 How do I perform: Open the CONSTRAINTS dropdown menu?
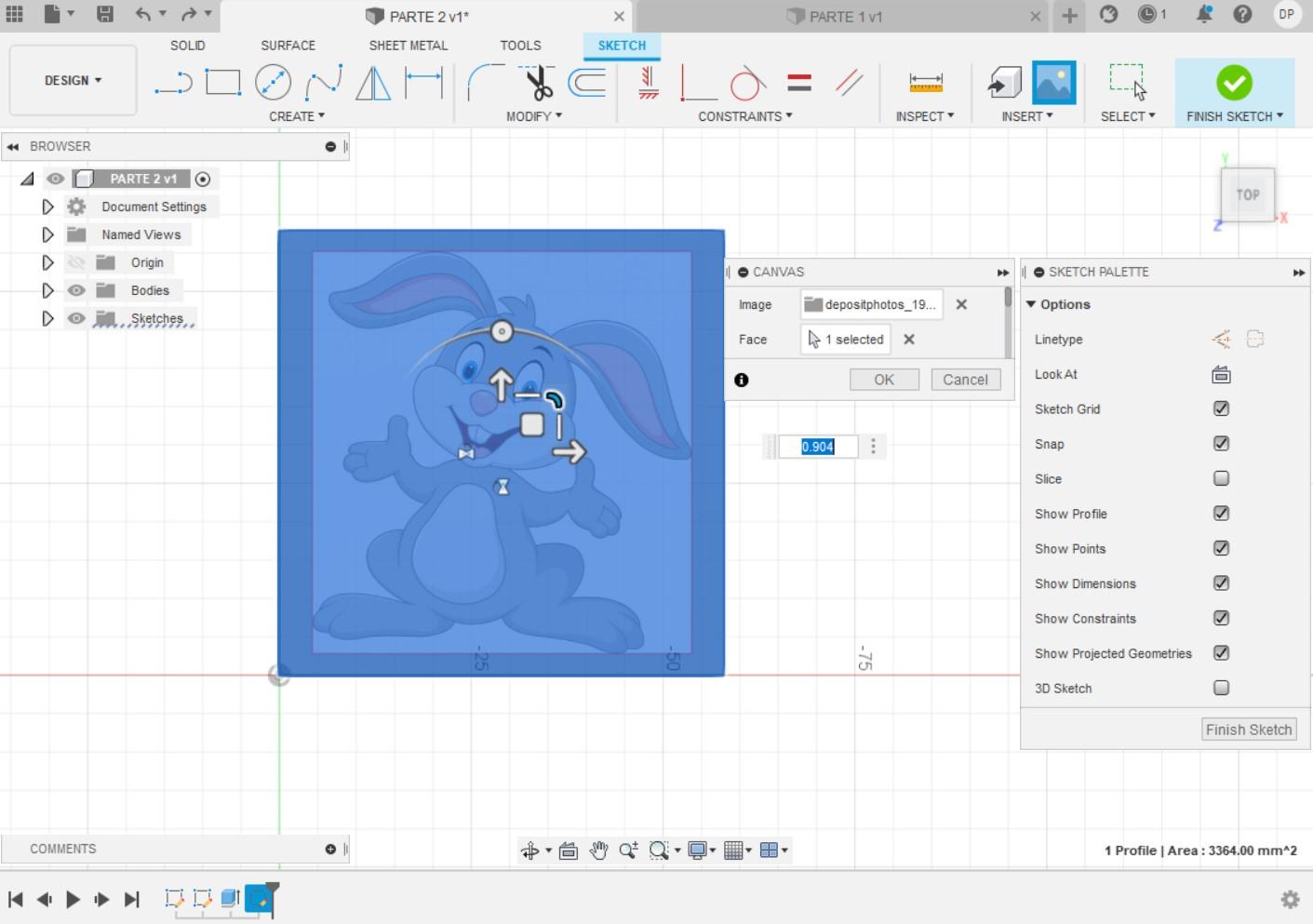(745, 116)
